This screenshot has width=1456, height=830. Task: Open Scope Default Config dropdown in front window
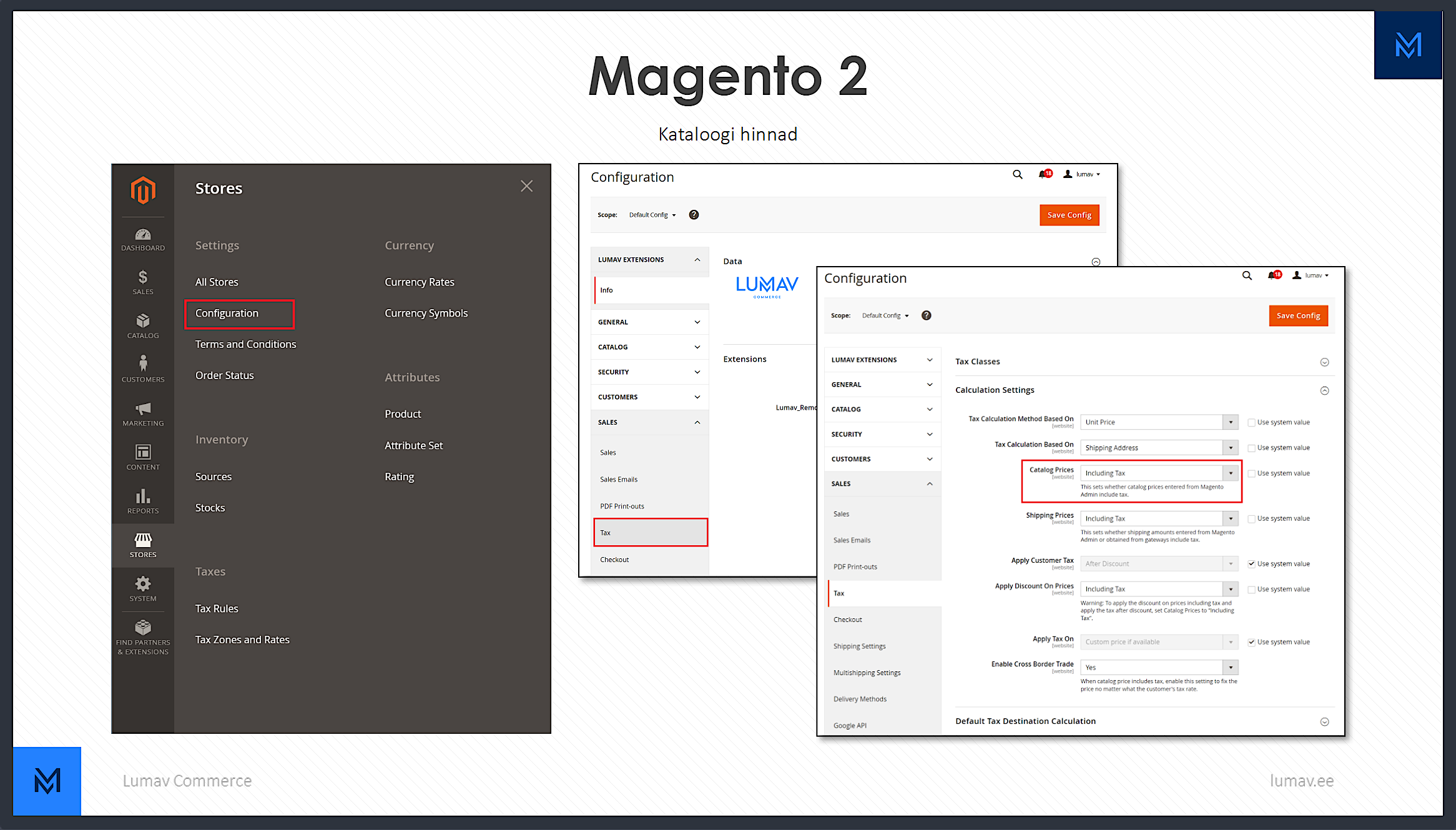pos(885,315)
